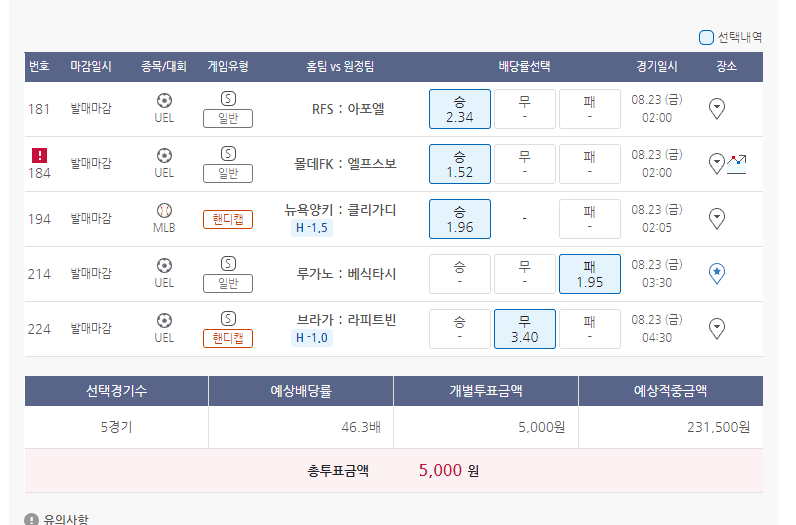The height and width of the screenshot is (525, 796).
Task: Deselect the 패 1.95 odds for 루가노 match
Action: point(589,274)
